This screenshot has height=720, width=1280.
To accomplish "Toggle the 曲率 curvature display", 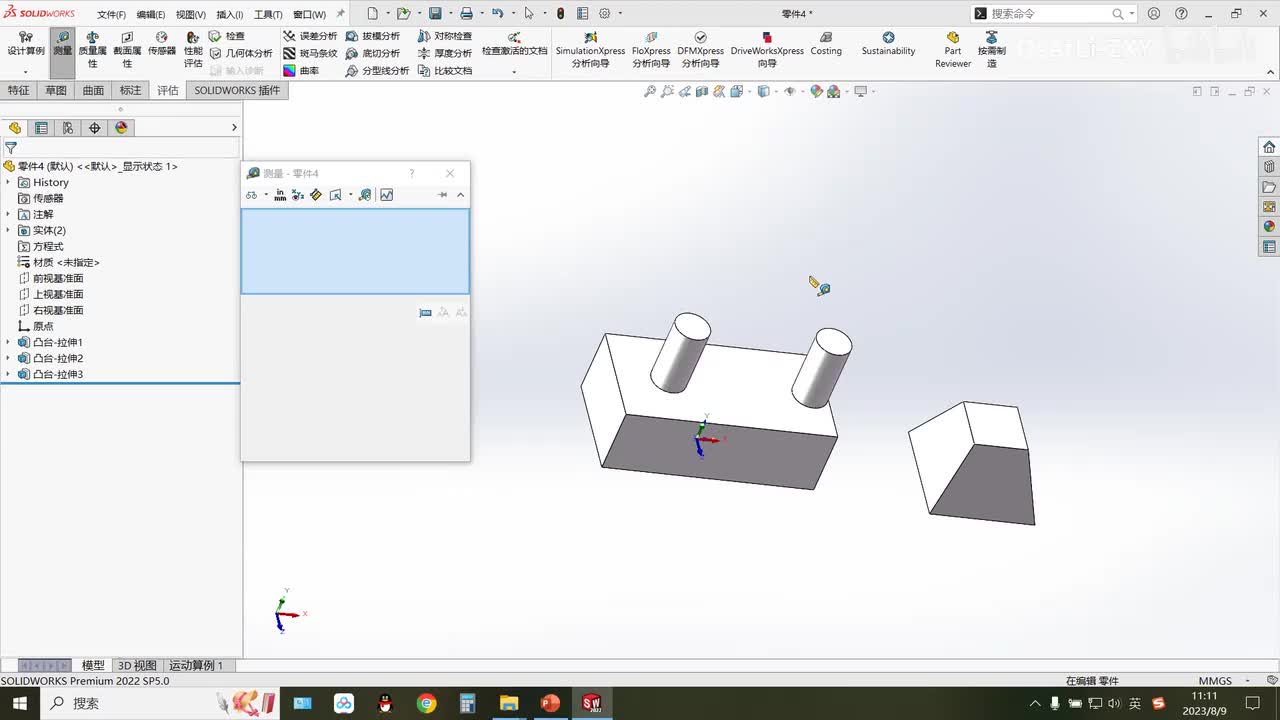I will pyautogui.click(x=301, y=71).
